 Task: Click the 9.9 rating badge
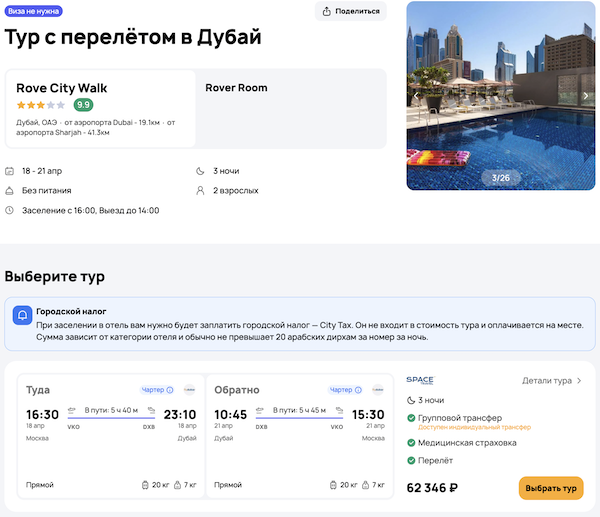pos(83,105)
